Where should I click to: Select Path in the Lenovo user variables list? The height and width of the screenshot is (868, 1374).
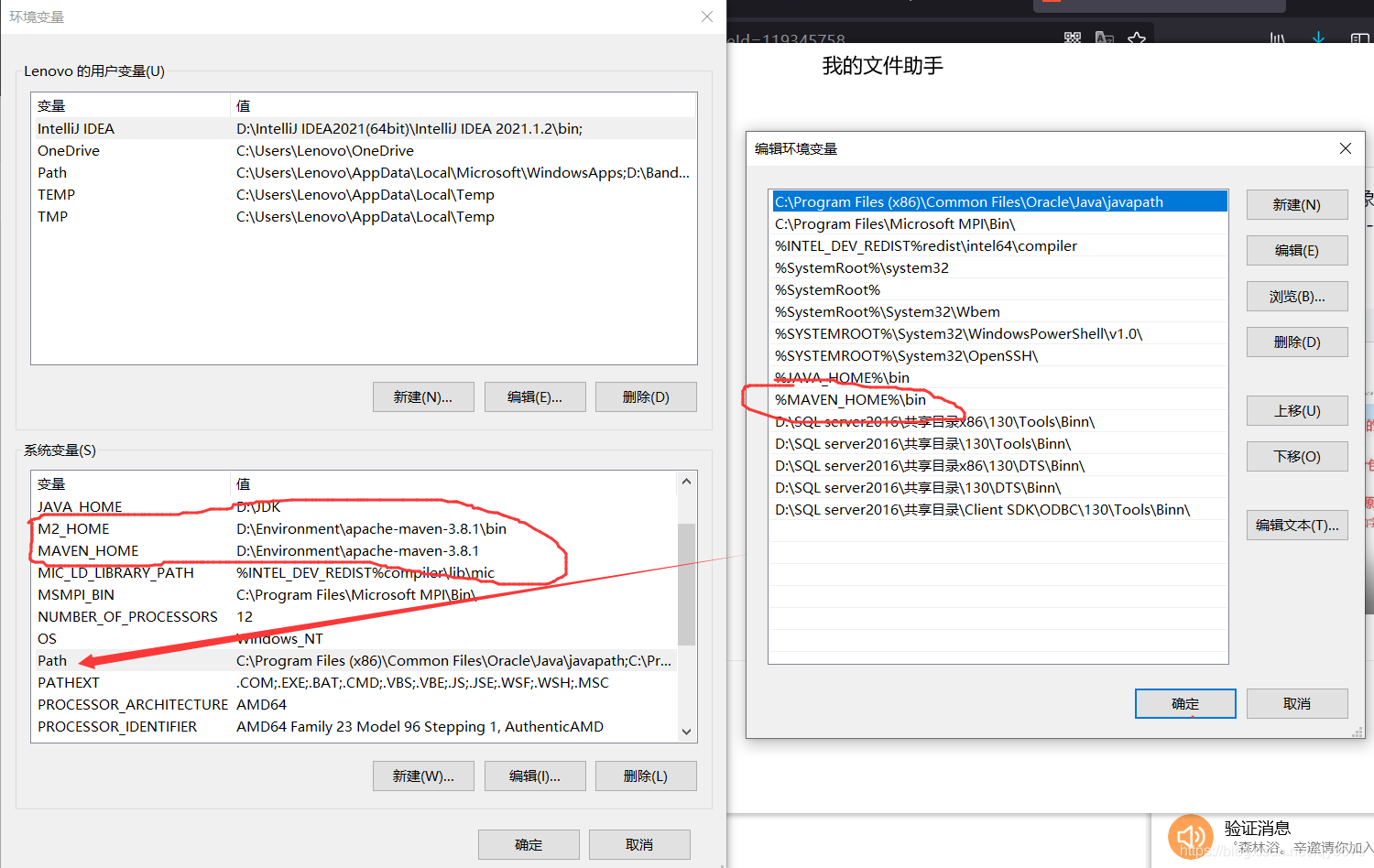(x=364, y=172)
